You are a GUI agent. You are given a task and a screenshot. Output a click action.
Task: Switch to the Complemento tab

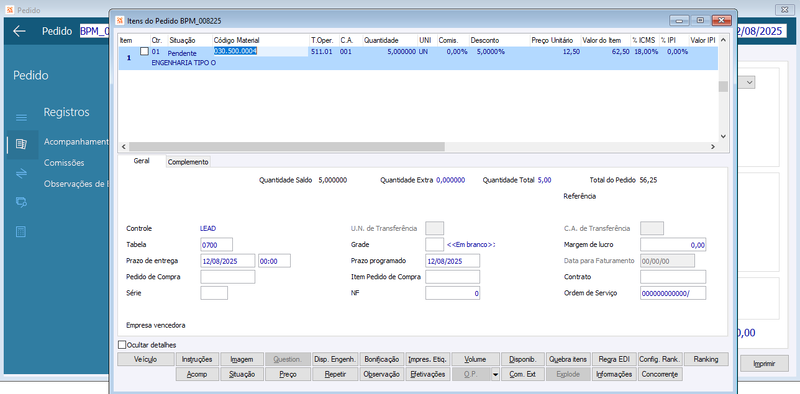coord(188,162)
